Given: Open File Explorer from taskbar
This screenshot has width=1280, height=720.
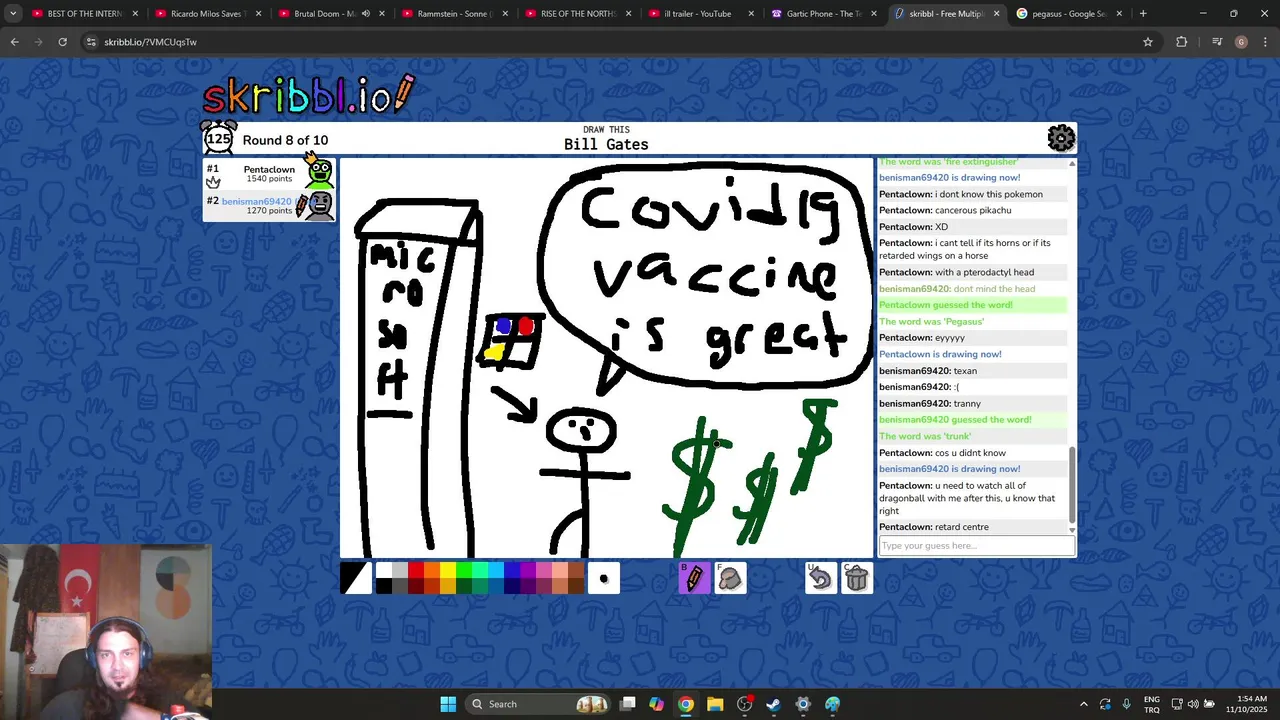Looking at the screenshot, I should 715,704.
